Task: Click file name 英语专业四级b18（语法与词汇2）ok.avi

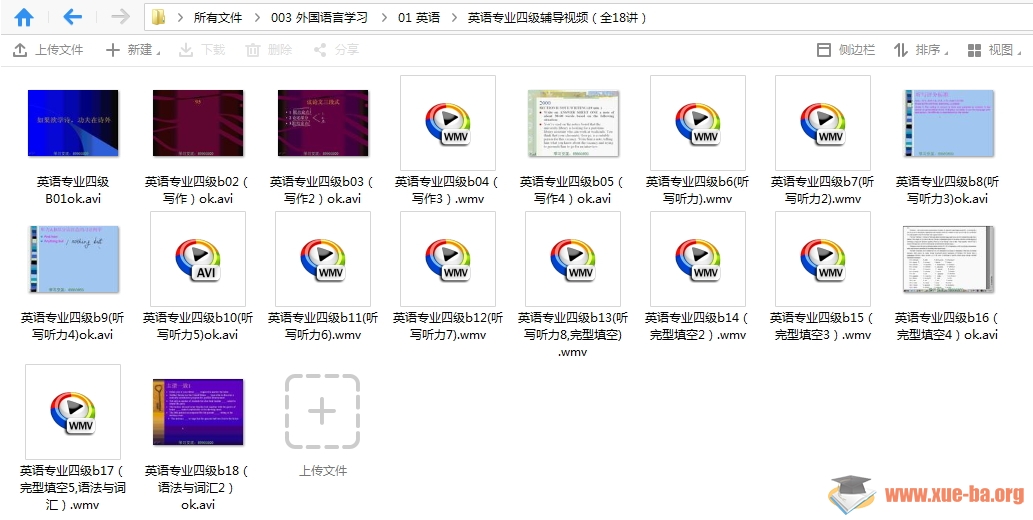Action: click(198, 488)
